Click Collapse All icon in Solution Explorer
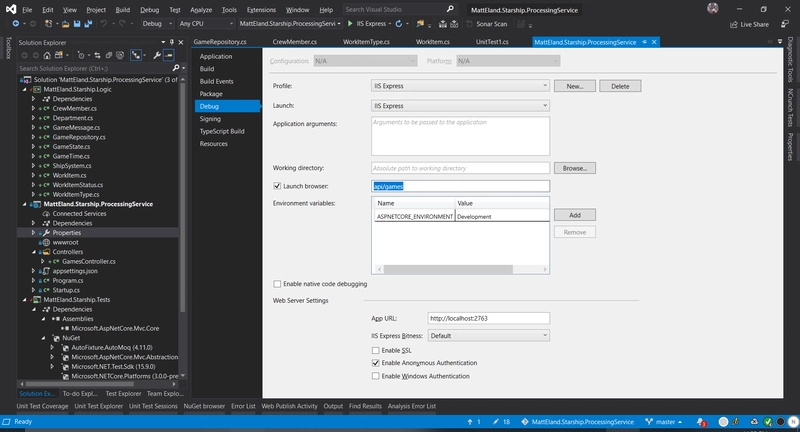 tap(109, 55)
